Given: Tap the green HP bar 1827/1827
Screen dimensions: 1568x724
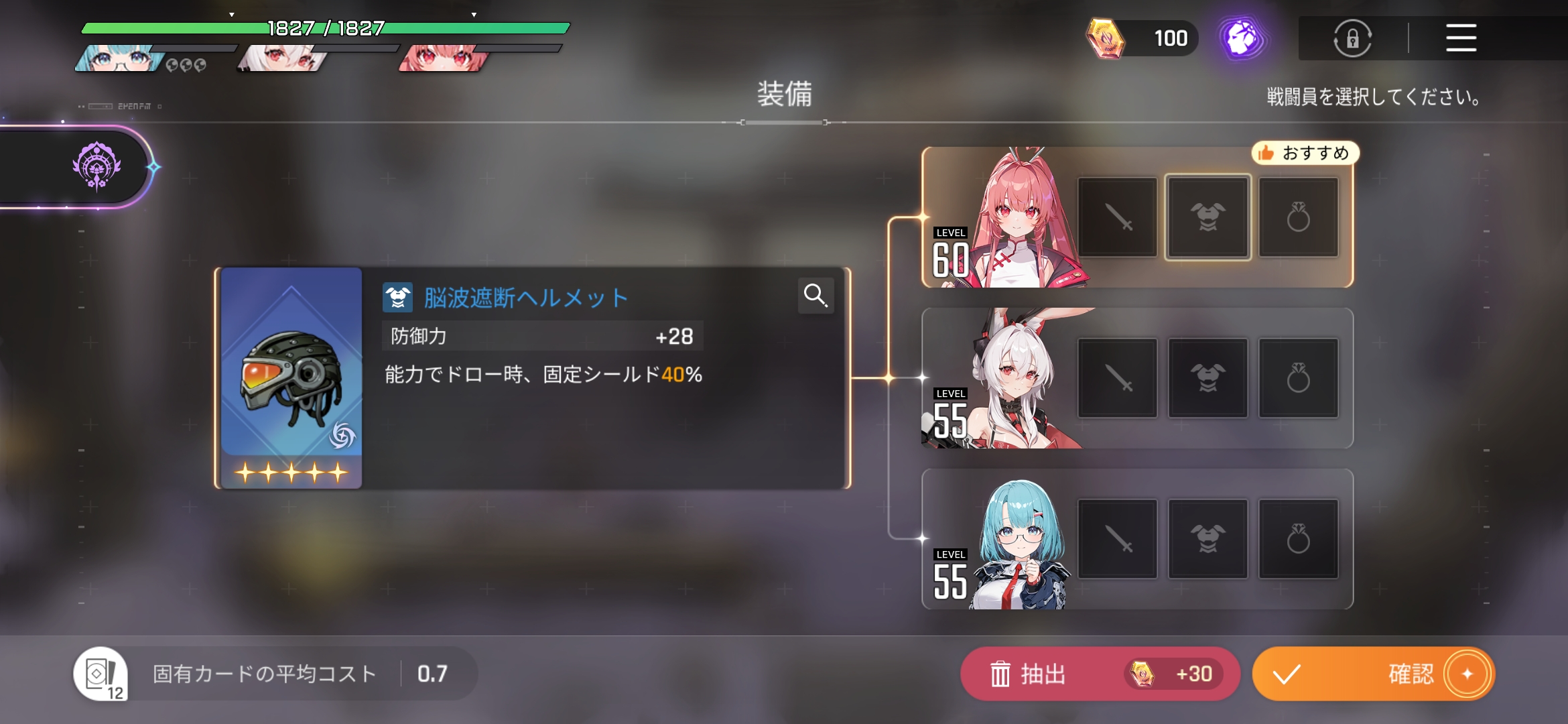Looking at the screenshot, I should point(326,28).
